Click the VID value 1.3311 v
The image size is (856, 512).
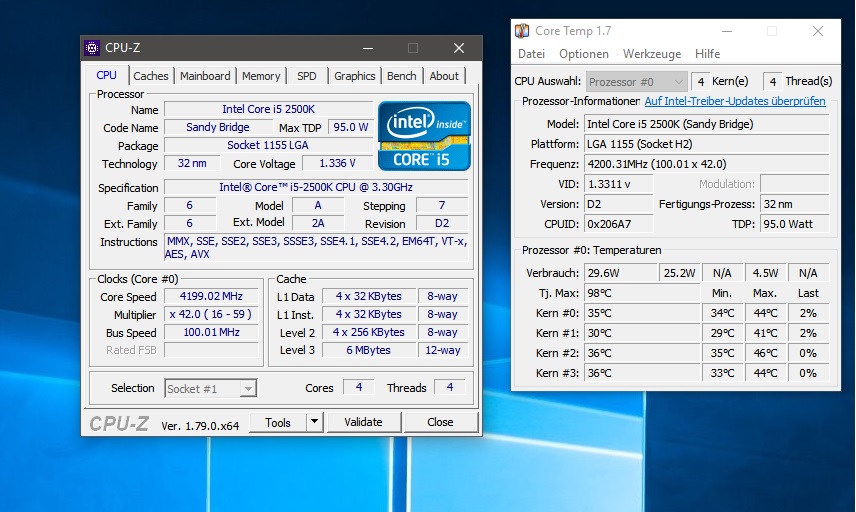pyautogui.click(x=619, y=184)
